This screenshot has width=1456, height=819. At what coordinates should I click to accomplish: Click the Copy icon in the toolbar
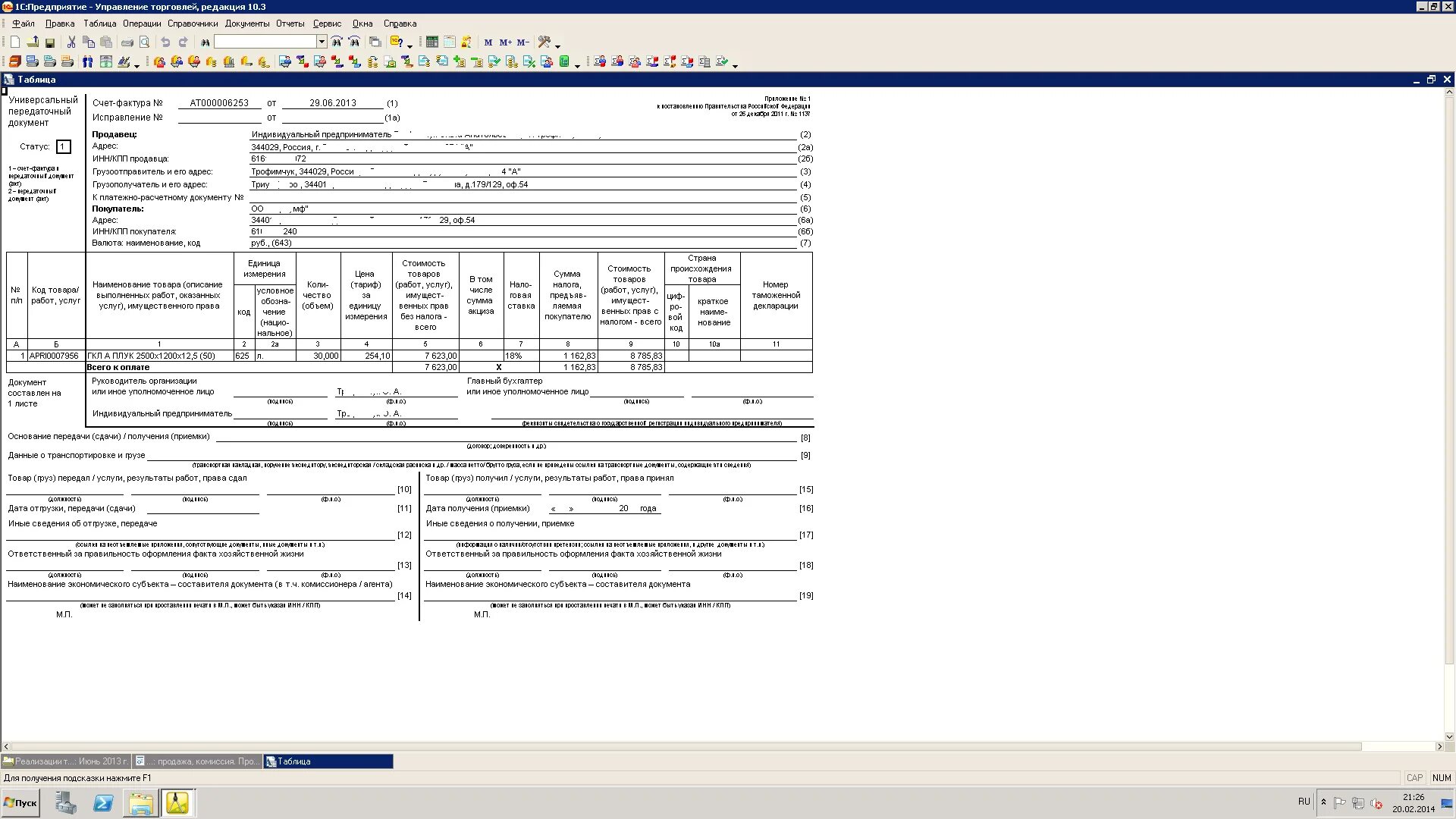89,42
